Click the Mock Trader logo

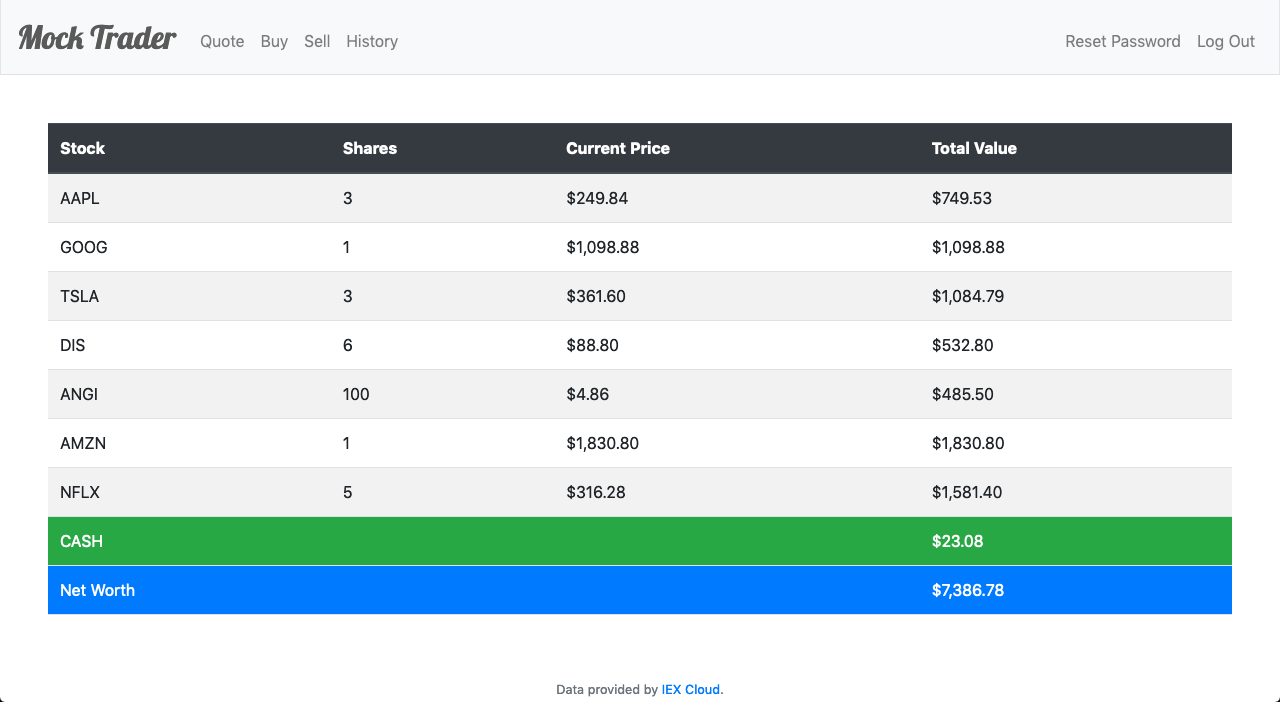(x=97, y=38)
